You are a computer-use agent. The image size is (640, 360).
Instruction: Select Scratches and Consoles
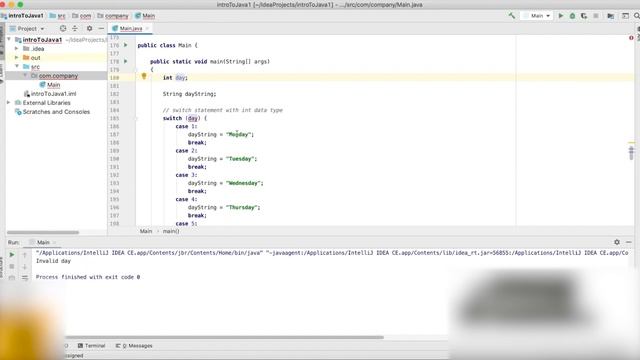point(52,111)
